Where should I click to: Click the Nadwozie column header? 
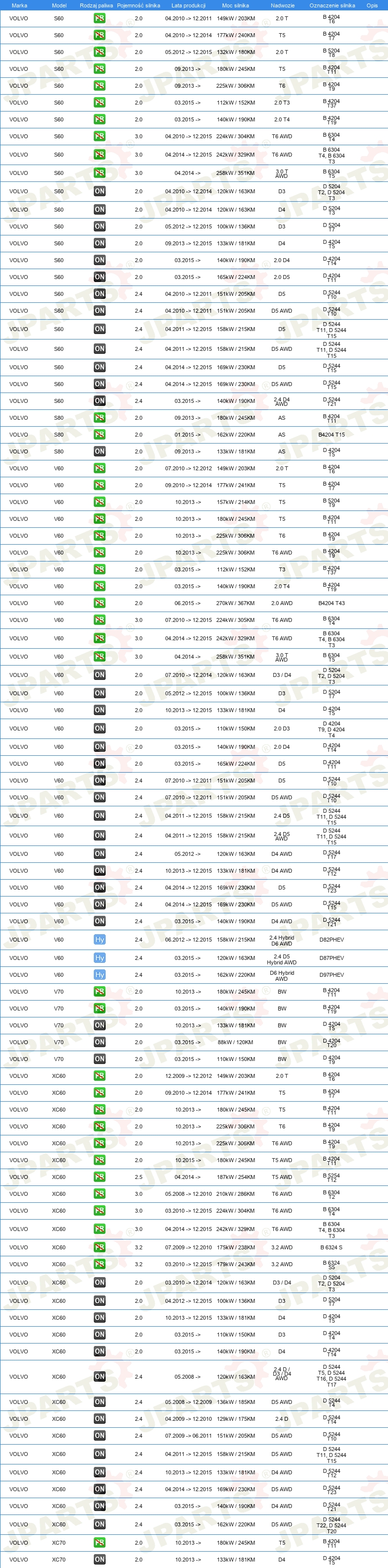tap(283, 5)
